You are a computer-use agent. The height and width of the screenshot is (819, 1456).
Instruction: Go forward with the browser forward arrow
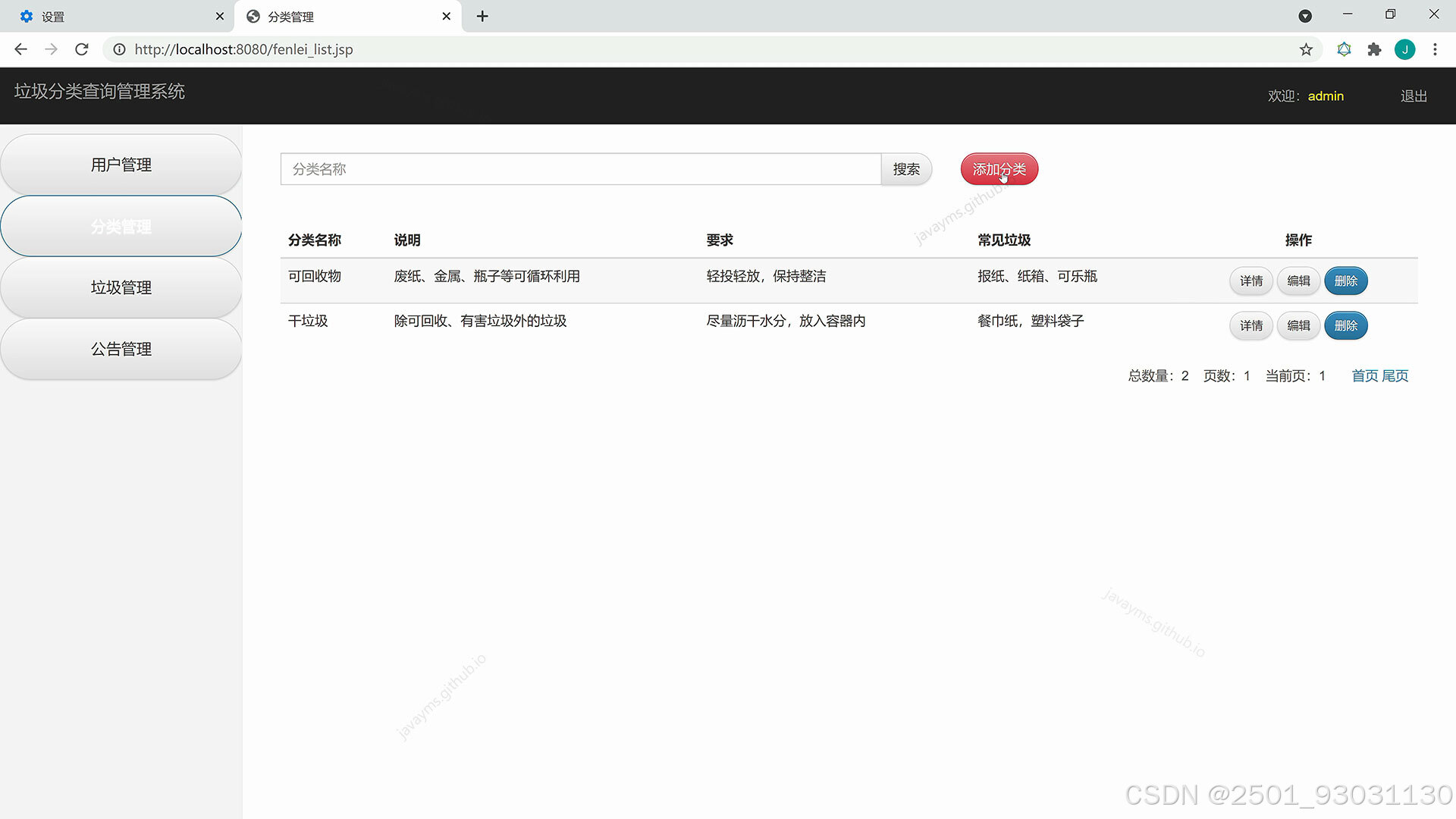coord(51,49)
